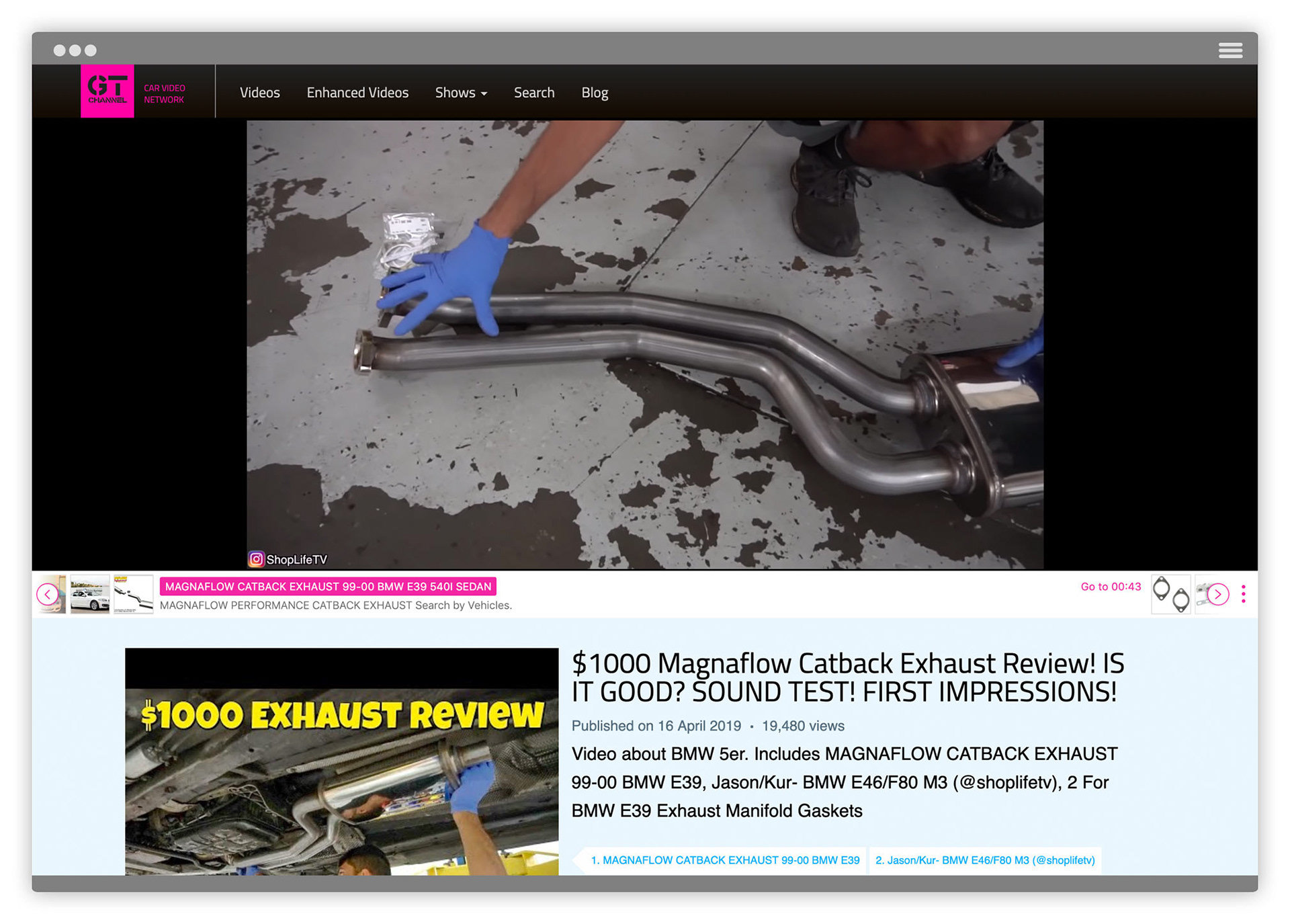1290x924 pixels.
Task: Open the hamburger menu icon
Action: pos(1230,50)
